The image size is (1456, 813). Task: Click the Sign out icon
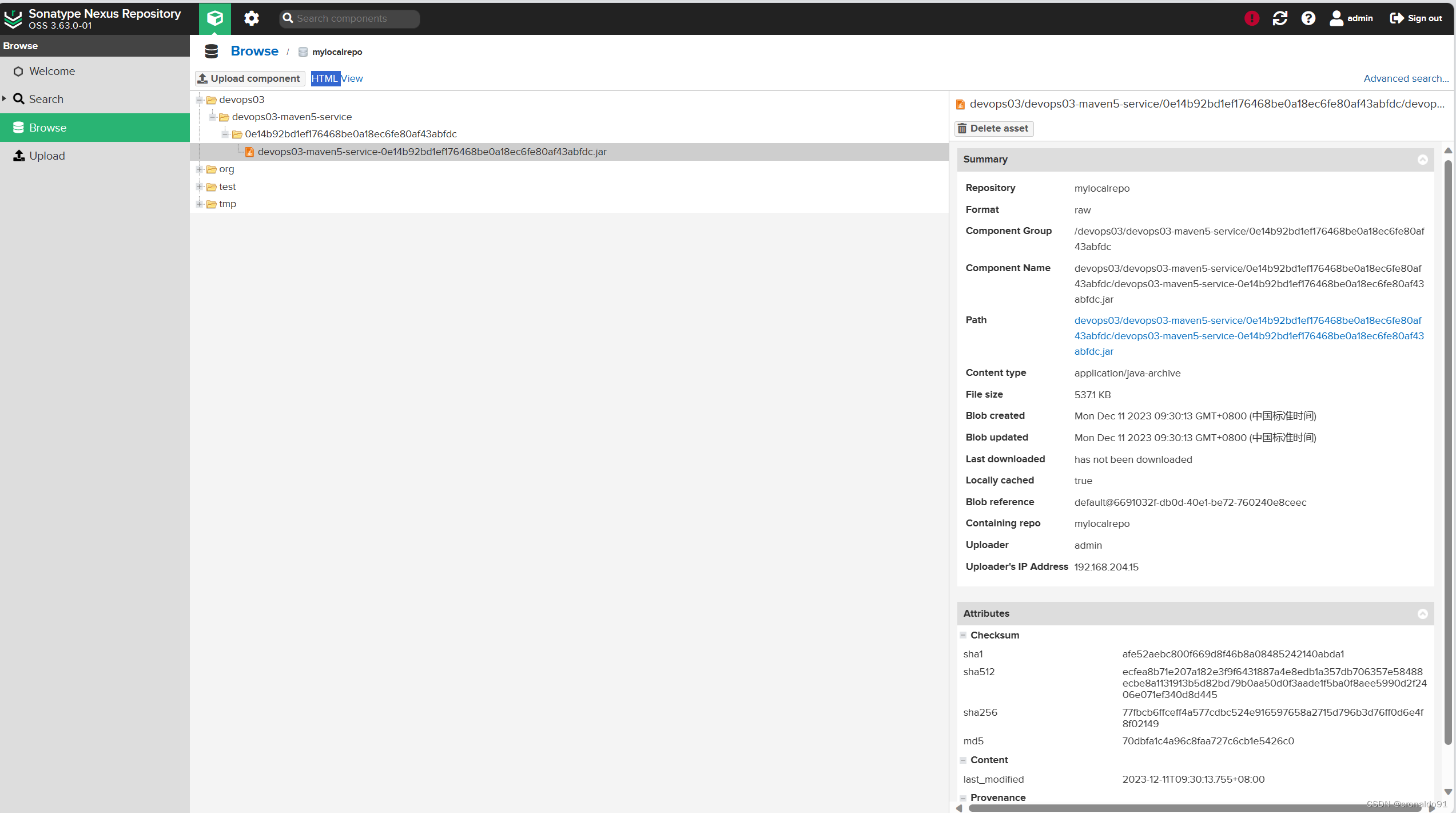click(1396, 18)
